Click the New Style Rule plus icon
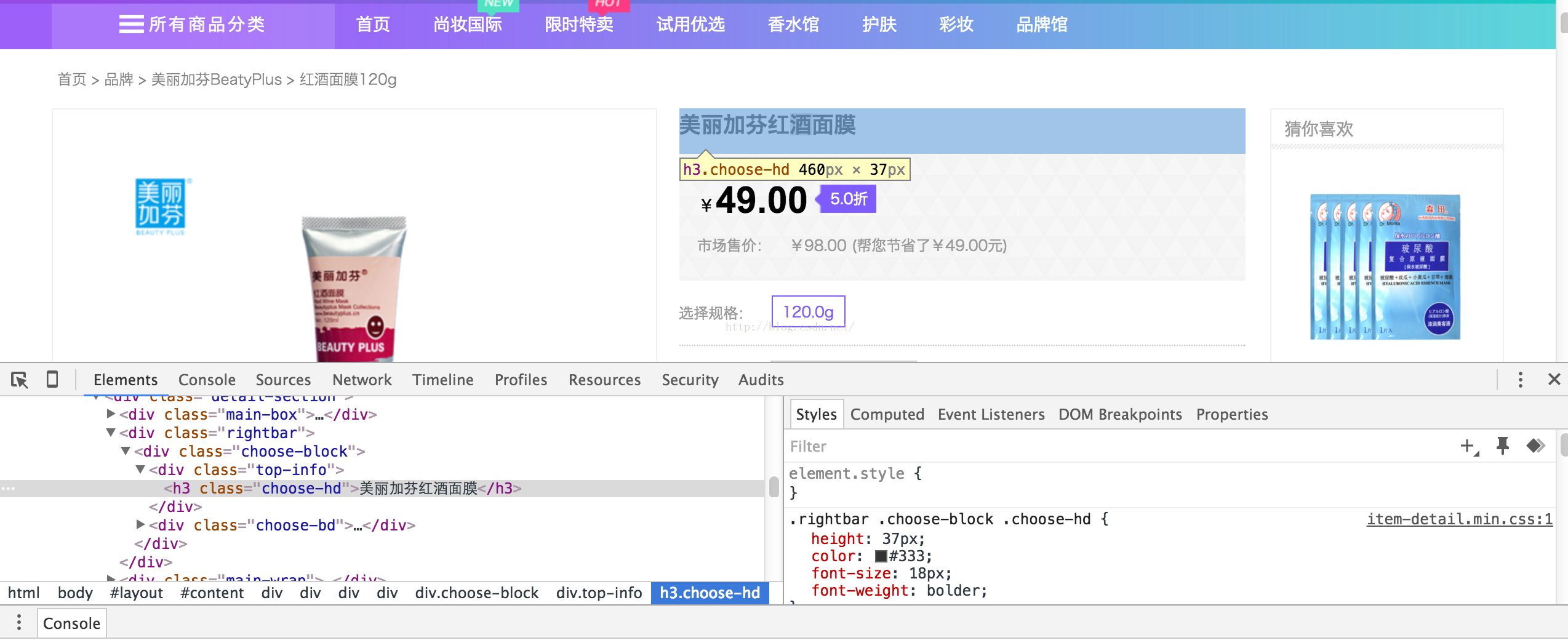 click(1469, 446)
